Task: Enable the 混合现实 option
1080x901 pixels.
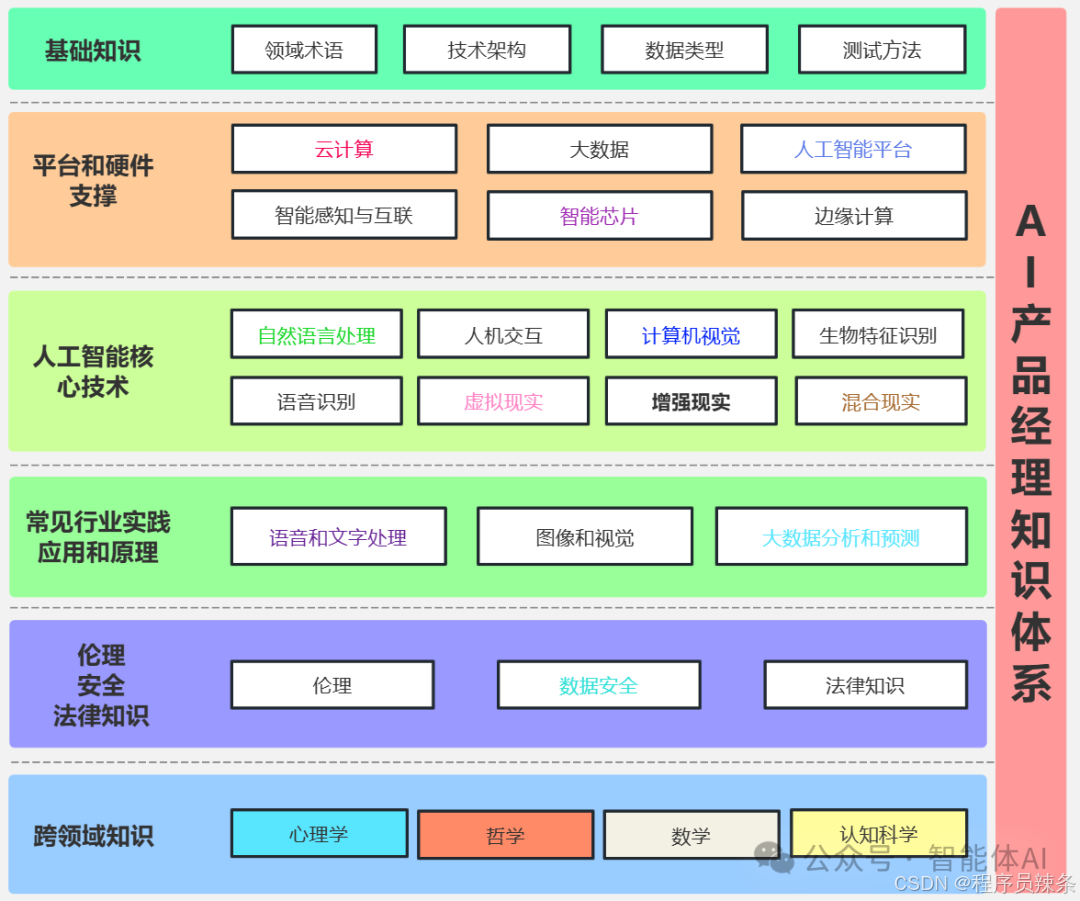Action: click(x=880, y=400)
